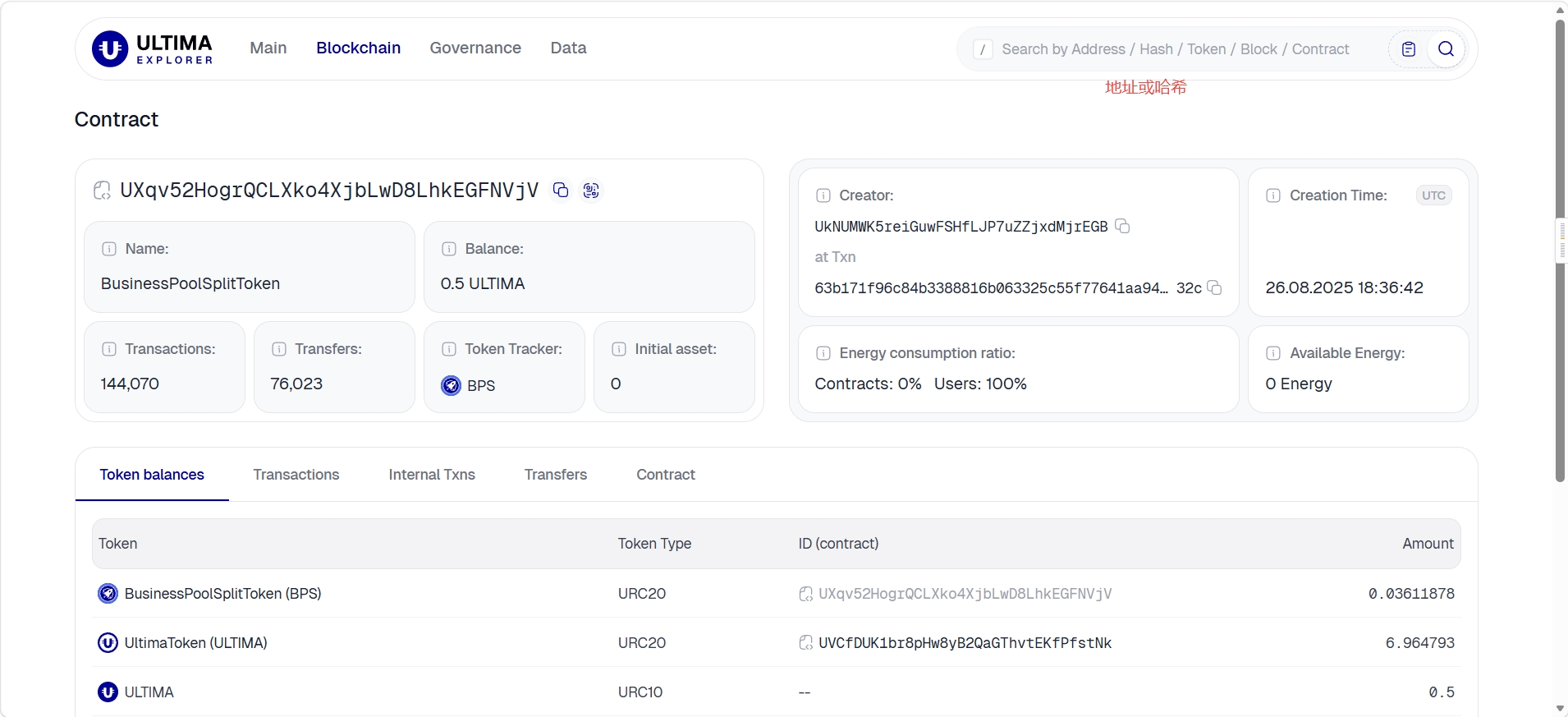
Task: Click the URC10 token type cell
Action: pos(640,692)
